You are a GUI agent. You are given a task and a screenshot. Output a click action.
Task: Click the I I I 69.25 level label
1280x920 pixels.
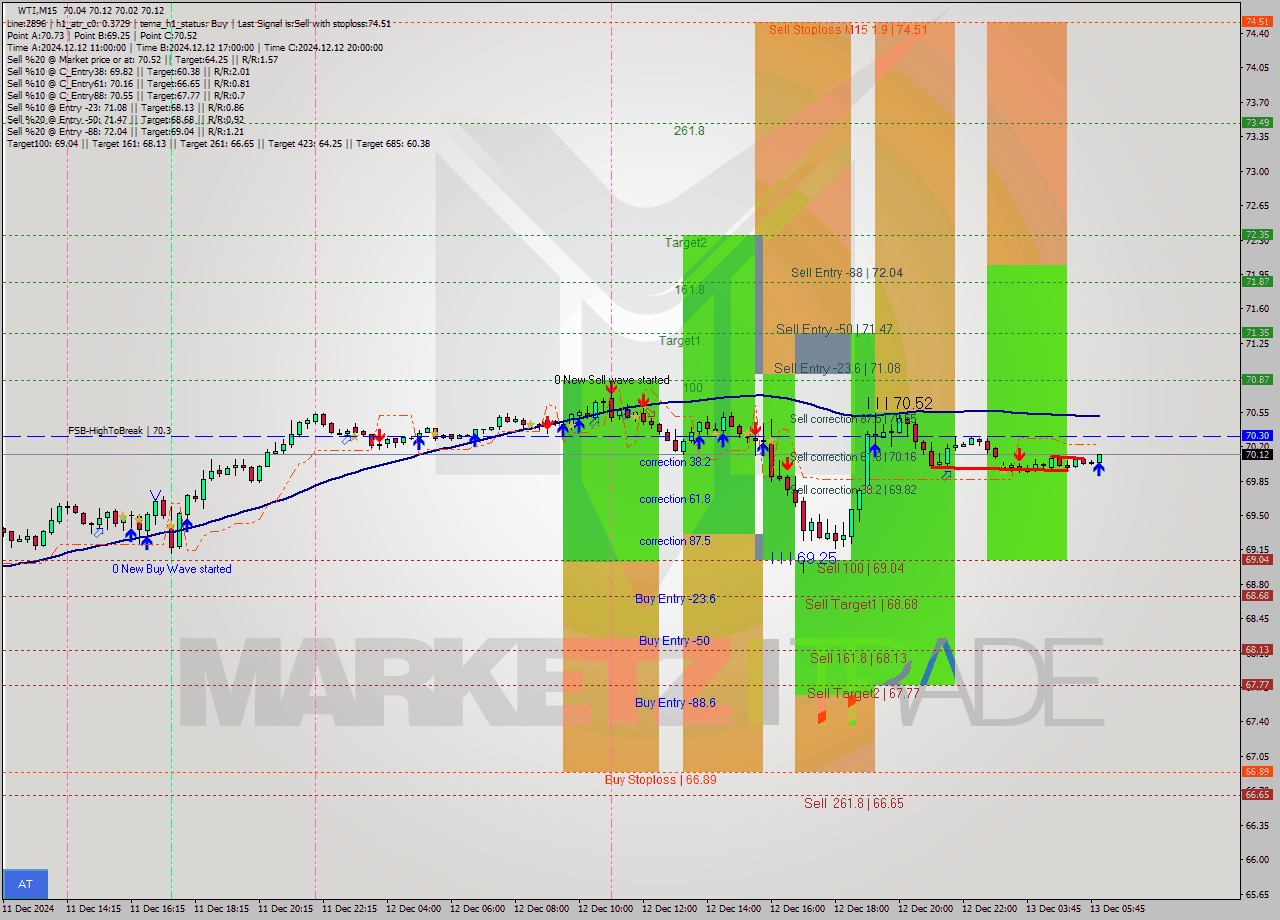click(804, 558)
